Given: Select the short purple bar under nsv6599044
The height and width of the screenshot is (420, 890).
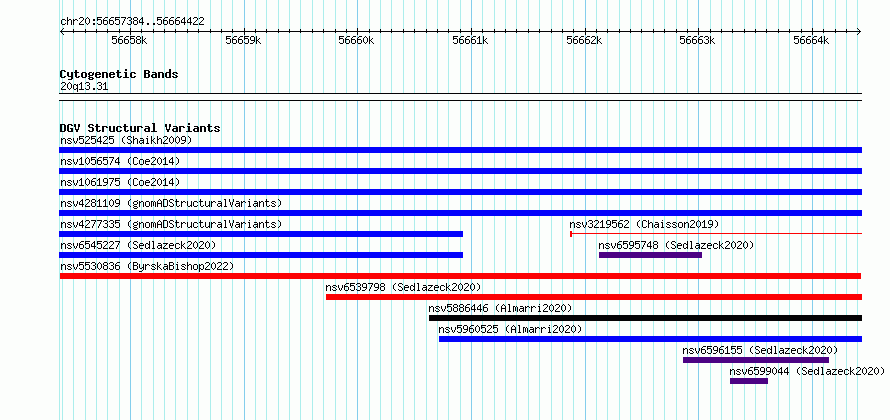Looking at the screenshot, I should click(749, 381).
